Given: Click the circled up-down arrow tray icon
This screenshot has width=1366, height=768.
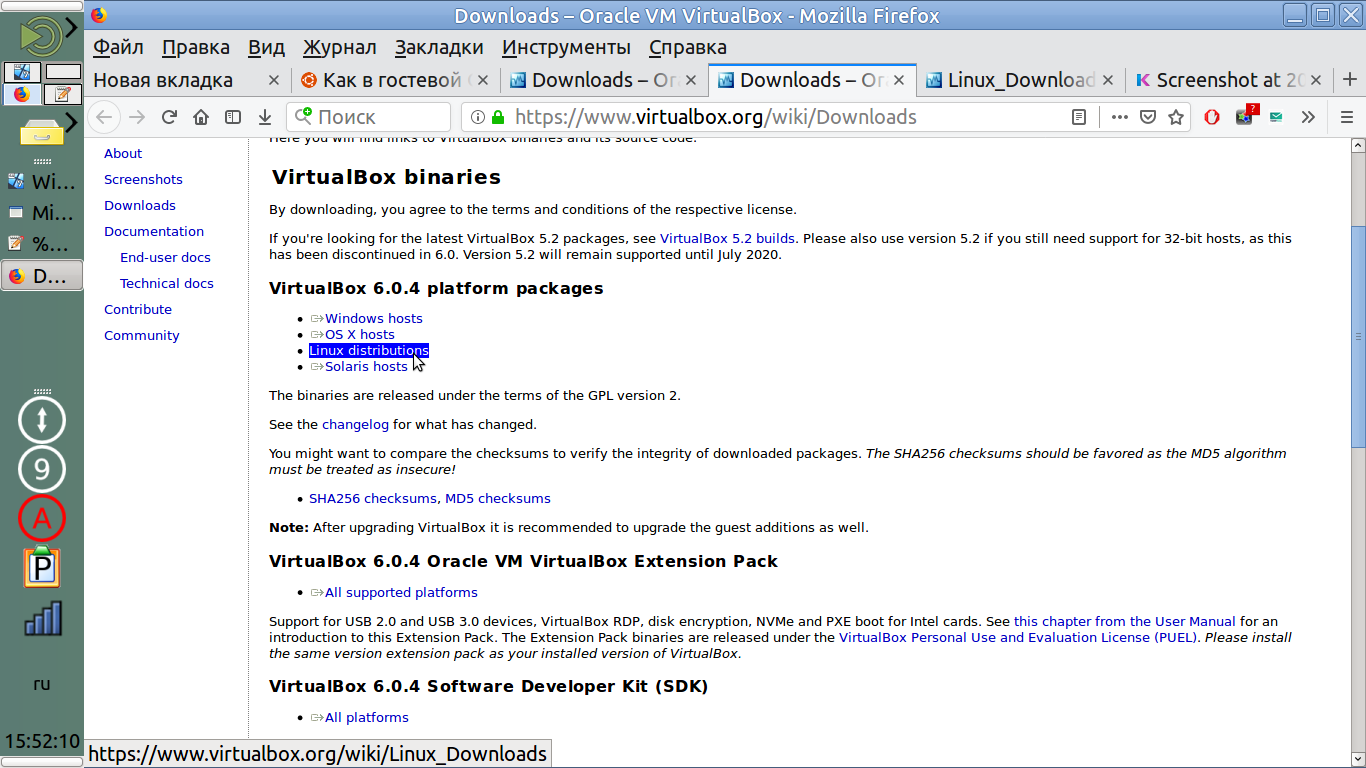Looking at the screenshot, I should tap(42, 420).
